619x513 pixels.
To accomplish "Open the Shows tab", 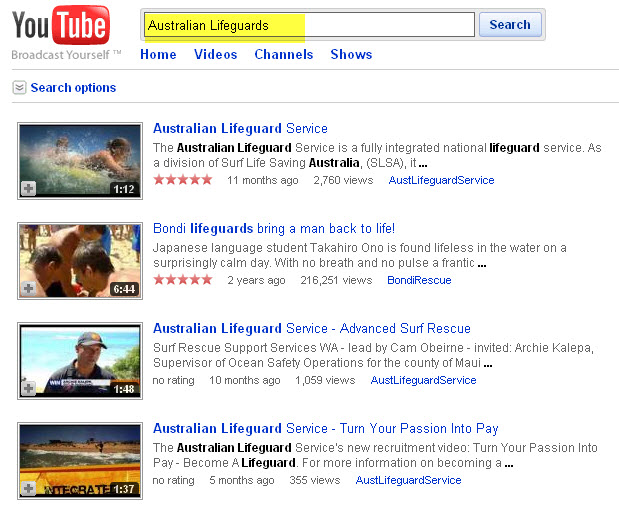I will (351, 55).
